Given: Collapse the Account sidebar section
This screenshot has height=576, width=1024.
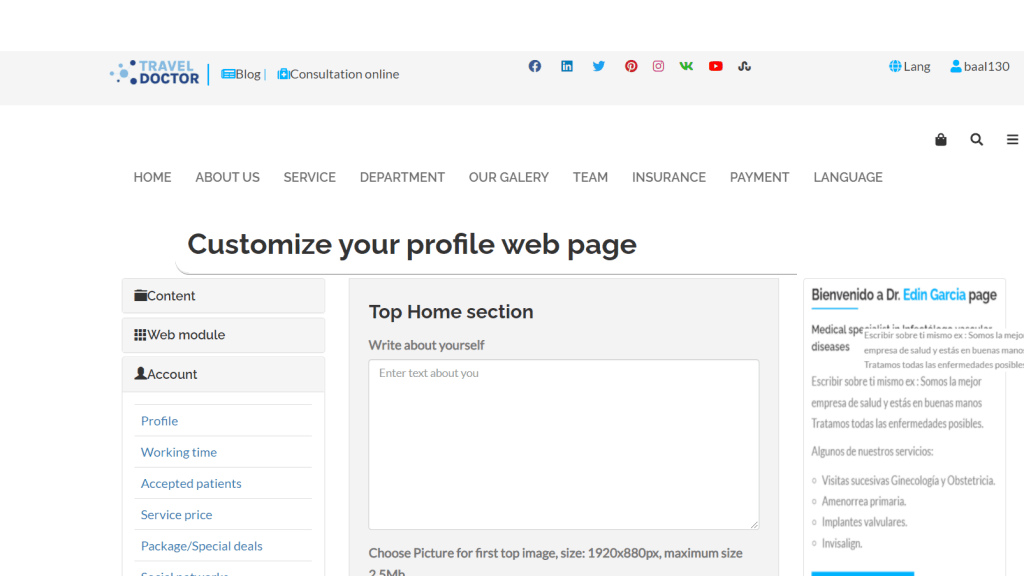Looking at the screenshot, I should [x=223, y=374].
